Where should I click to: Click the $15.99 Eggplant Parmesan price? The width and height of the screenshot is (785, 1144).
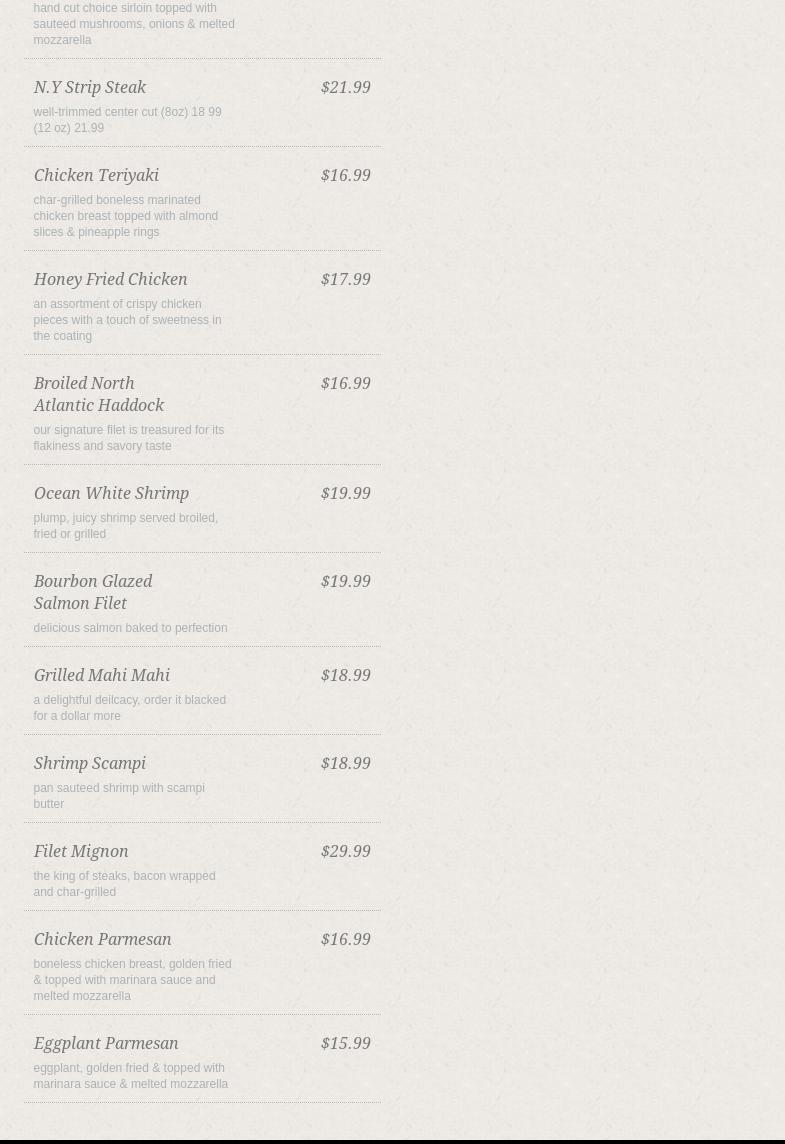pyautogui.click(x=346, y=1044)
